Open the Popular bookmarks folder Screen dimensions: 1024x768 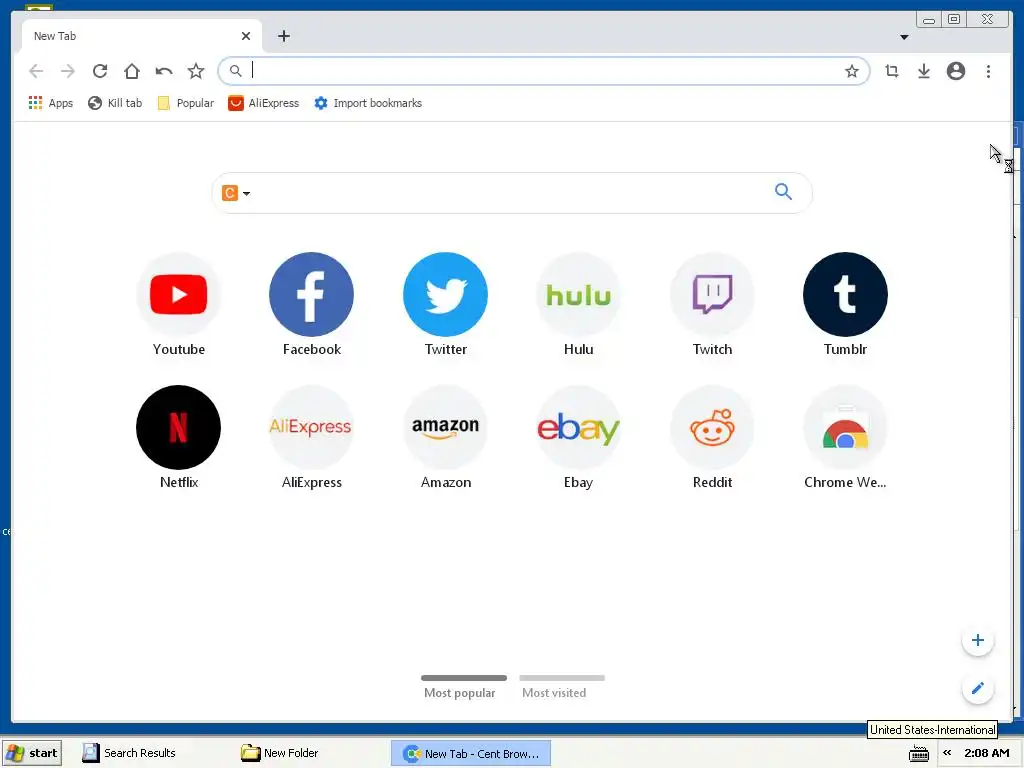click(185, 103)
